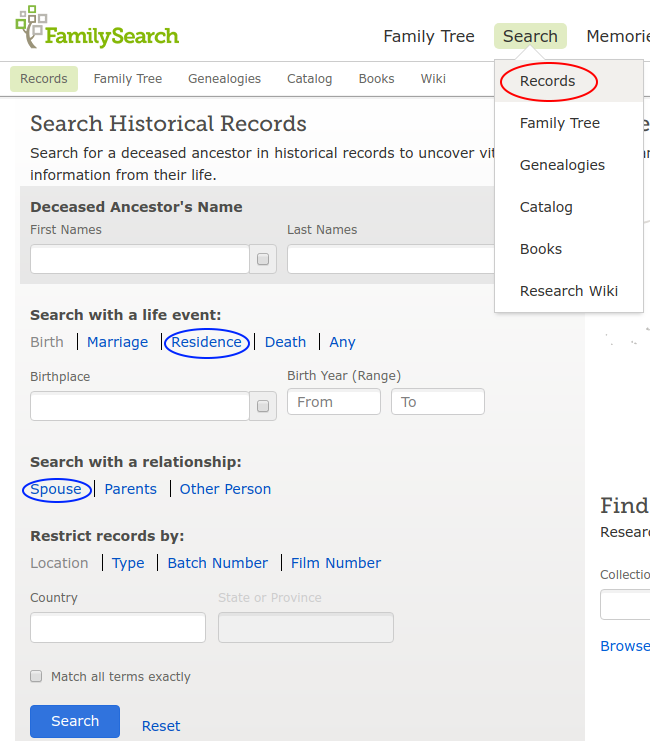
Task: Toggle exact match checkbox for First Names
Action: (263, 259)
